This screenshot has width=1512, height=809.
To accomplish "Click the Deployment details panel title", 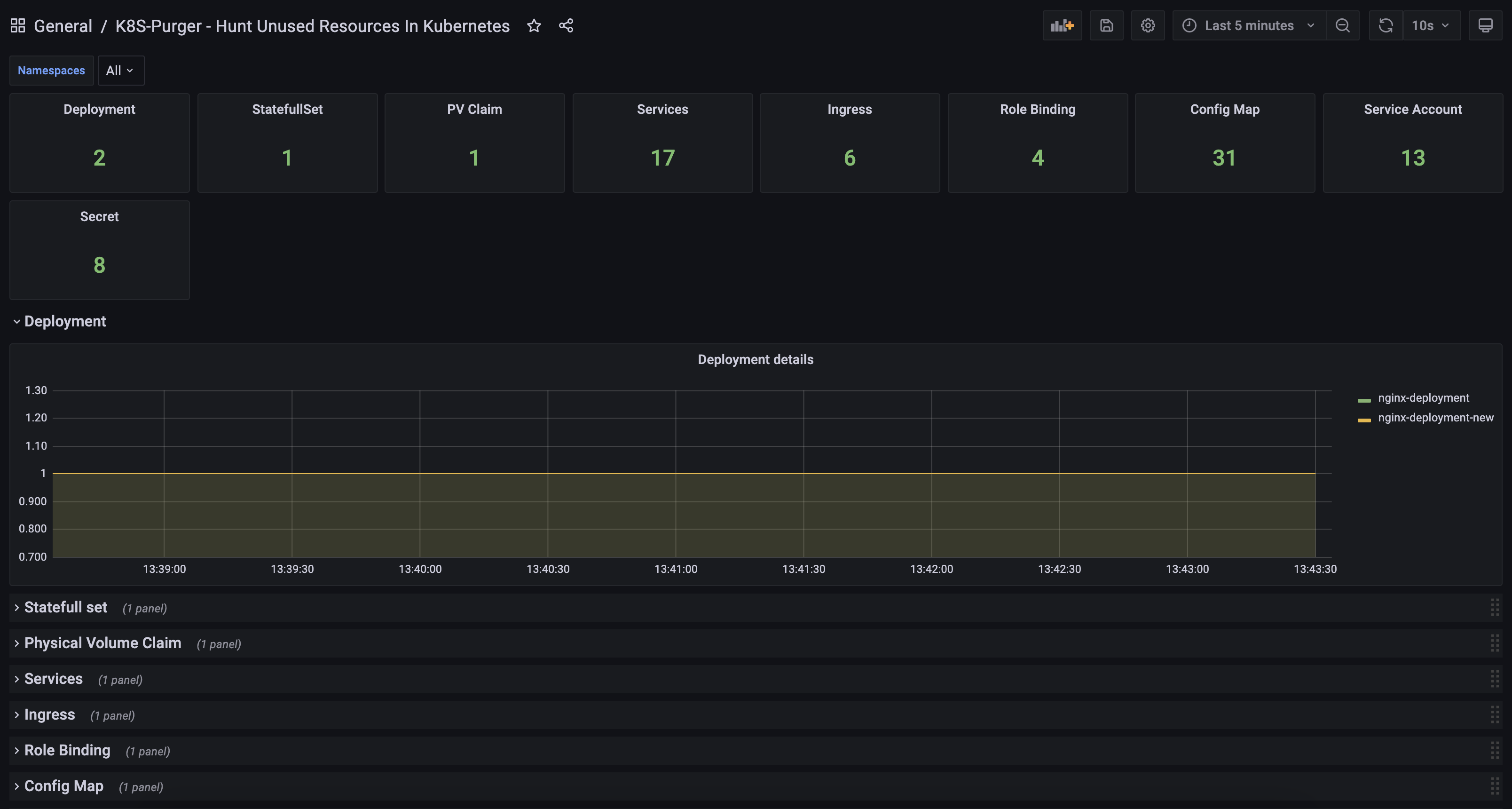I will 755,360.
